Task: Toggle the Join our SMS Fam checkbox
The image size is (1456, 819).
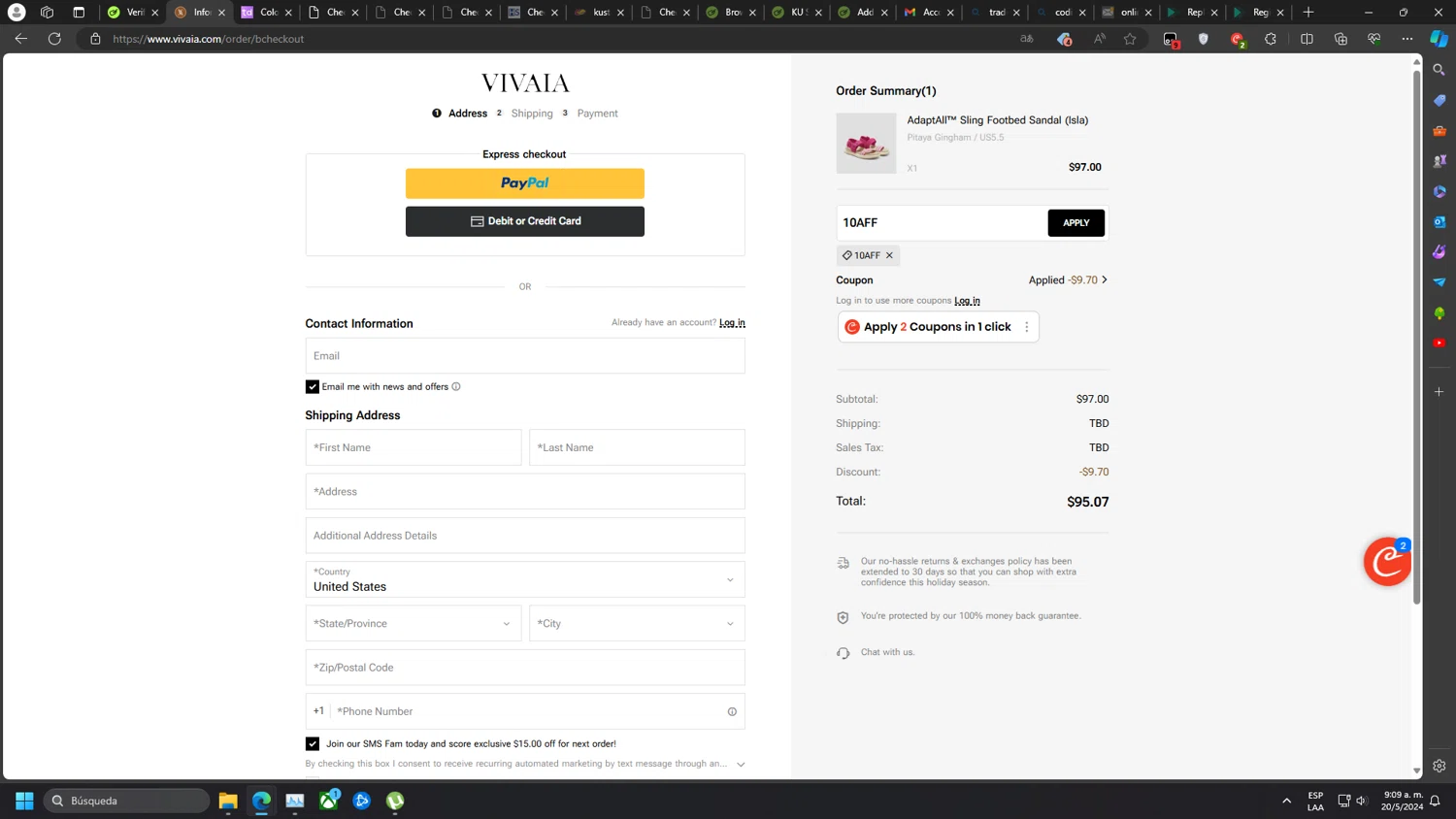Action: click(313, 743)
